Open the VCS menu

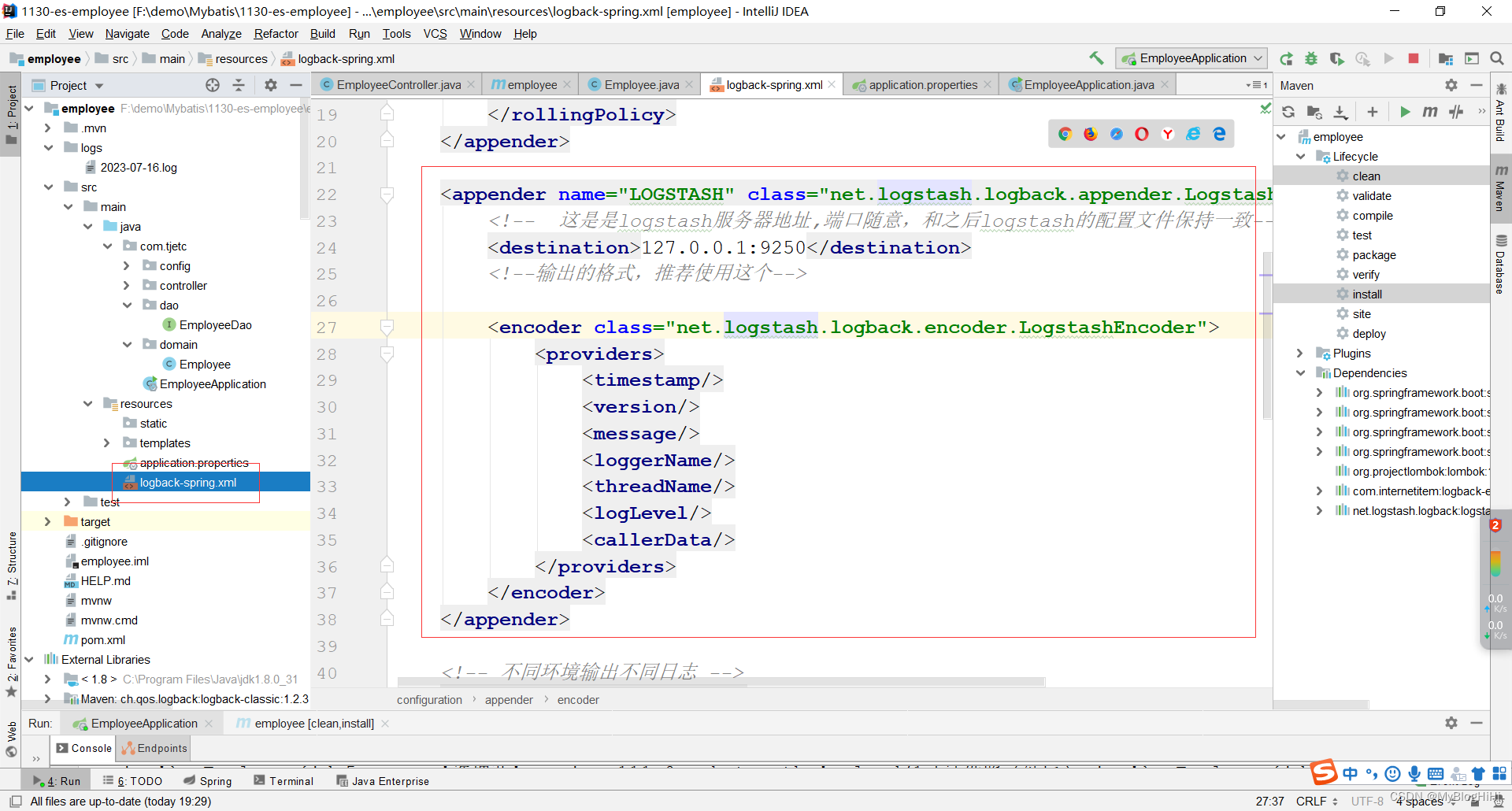coord(435,34)
